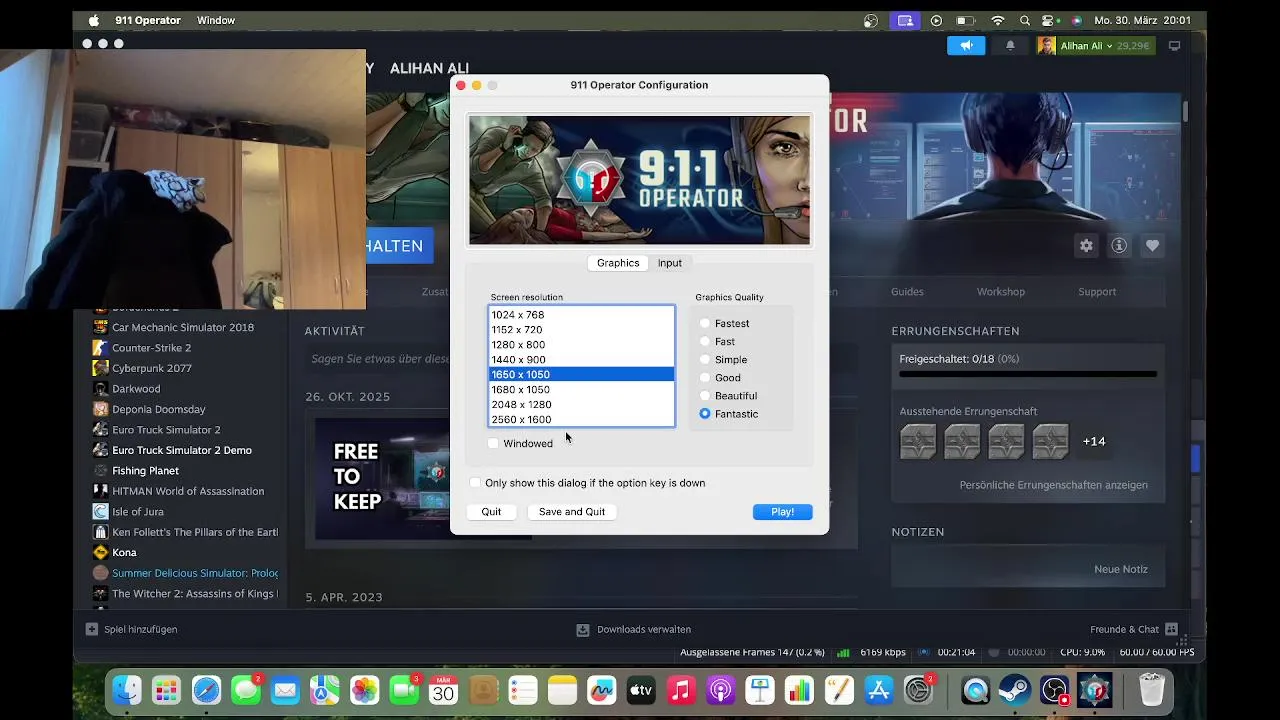Open FaceTime from the Dock
The width and height of the screenshot is (1280, 720).
(404, 690)
